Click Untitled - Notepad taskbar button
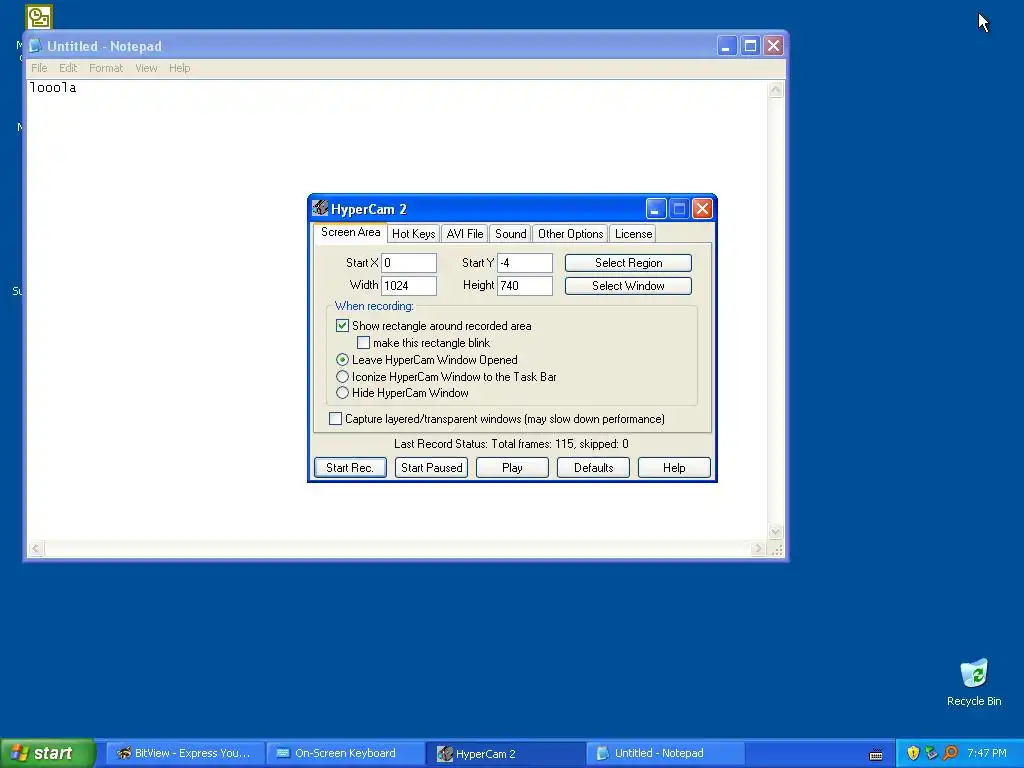Viewport: 1024px width, 768px height. (665, 754)
